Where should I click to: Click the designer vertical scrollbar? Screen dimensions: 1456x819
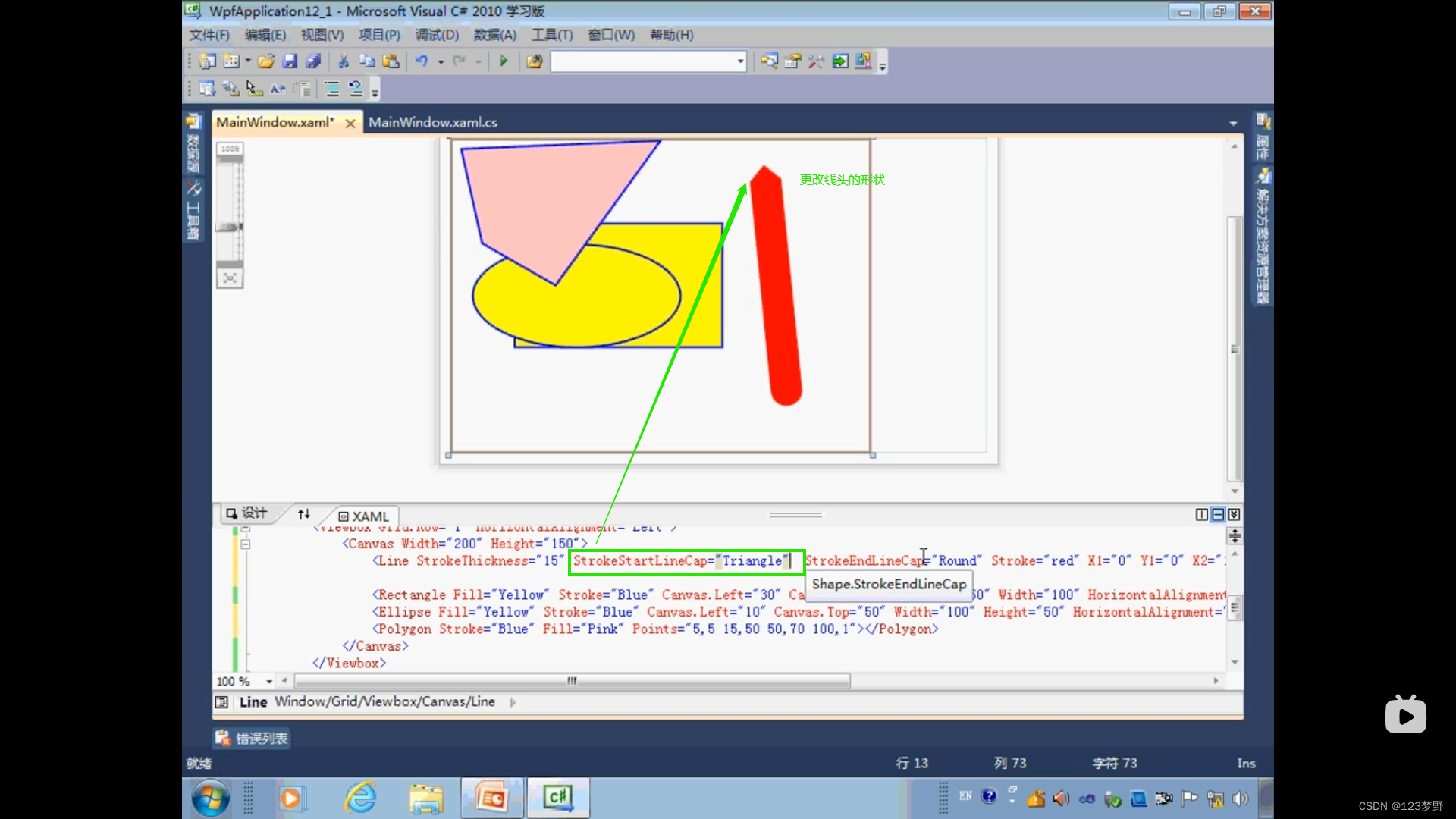click(1235, 349)
